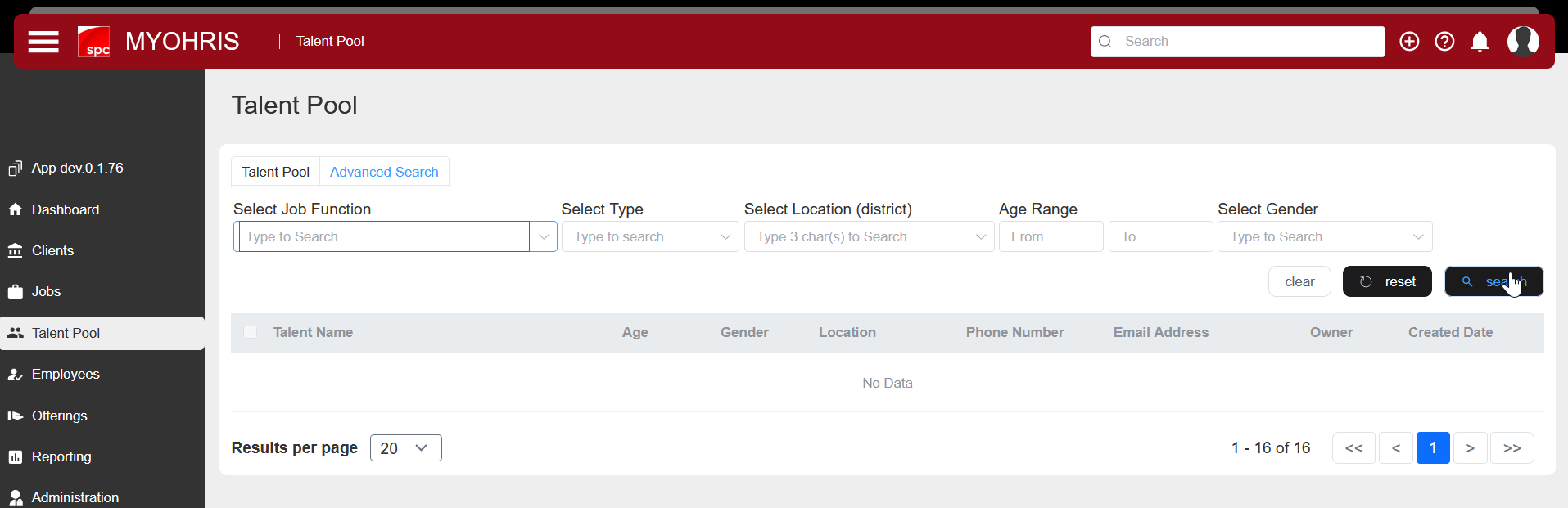The width and height of the screenshot is (1568, 508).
Task: Click the clear button
Action: (x=1299, y=281)
